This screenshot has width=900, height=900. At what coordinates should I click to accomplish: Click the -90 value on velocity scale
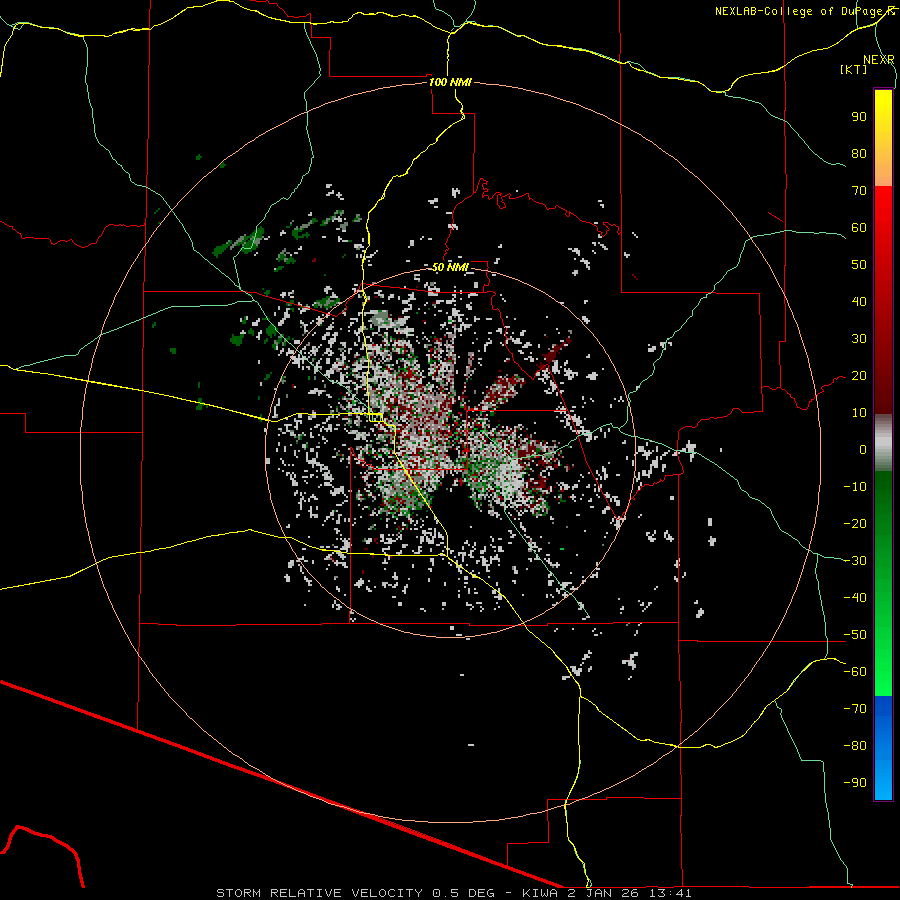point(855,783)
